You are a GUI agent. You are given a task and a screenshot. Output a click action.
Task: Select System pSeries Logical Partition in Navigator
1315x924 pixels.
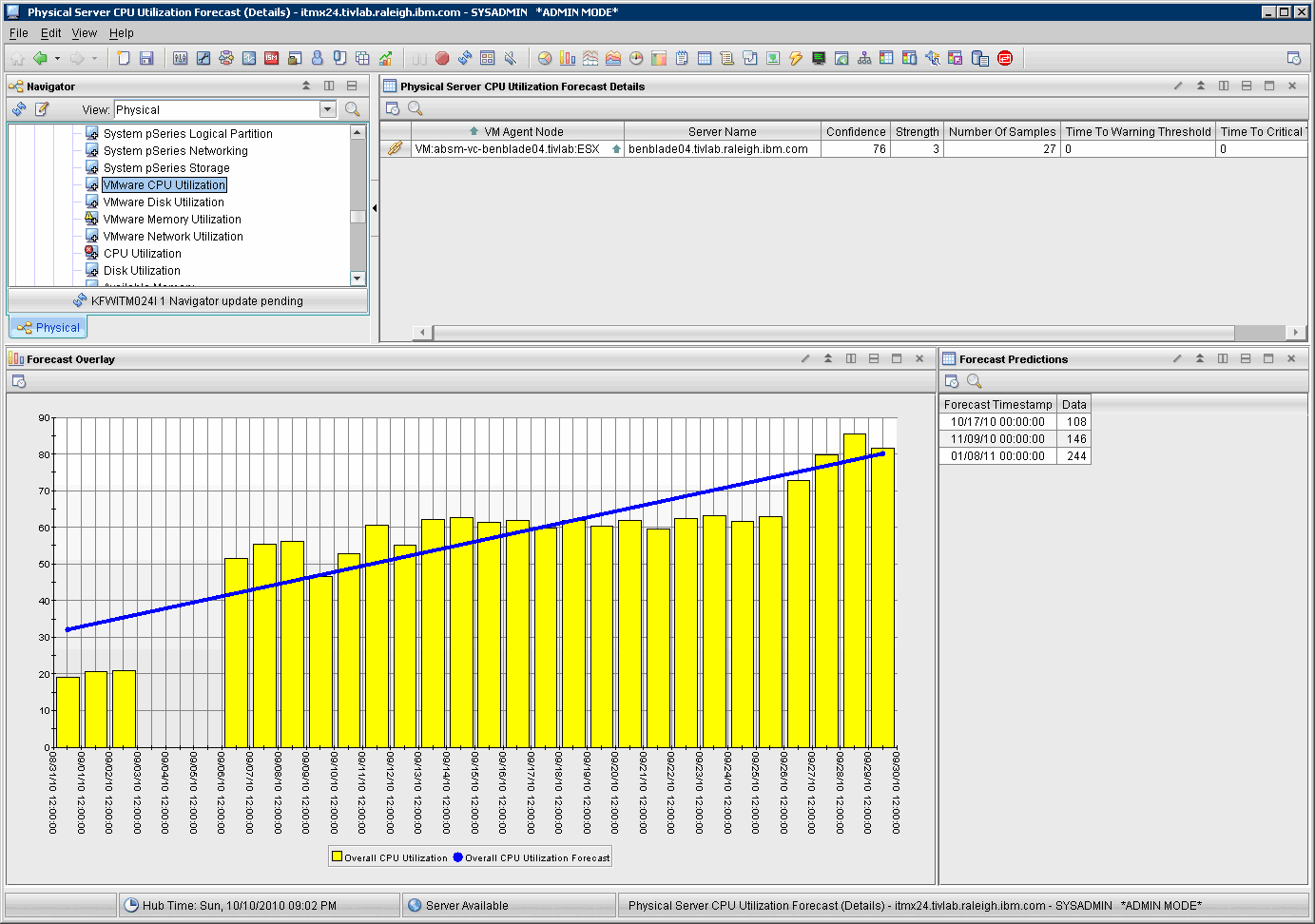[x=187, y=134]
